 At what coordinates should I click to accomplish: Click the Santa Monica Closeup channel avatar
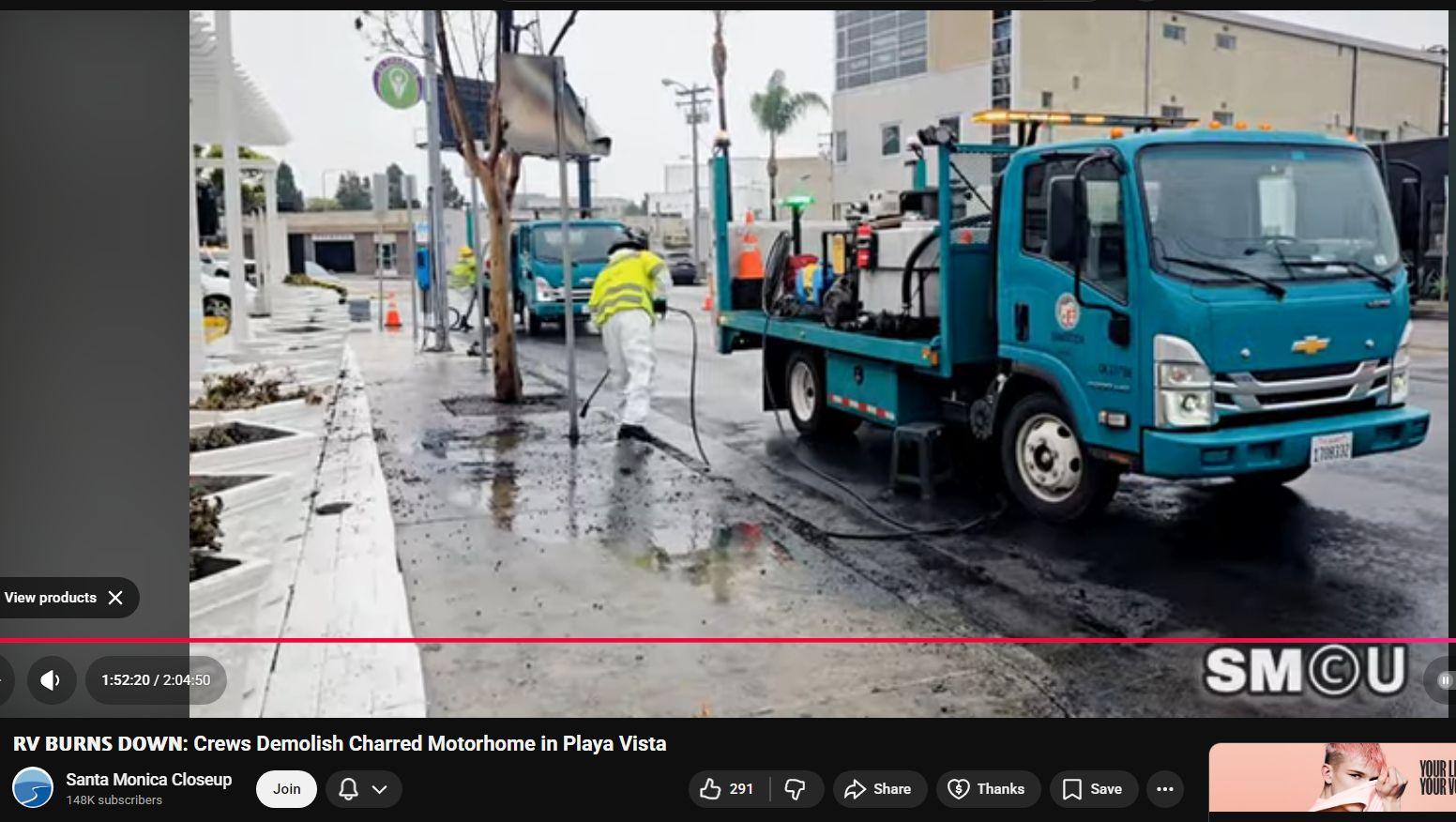(x=33, y=788)
